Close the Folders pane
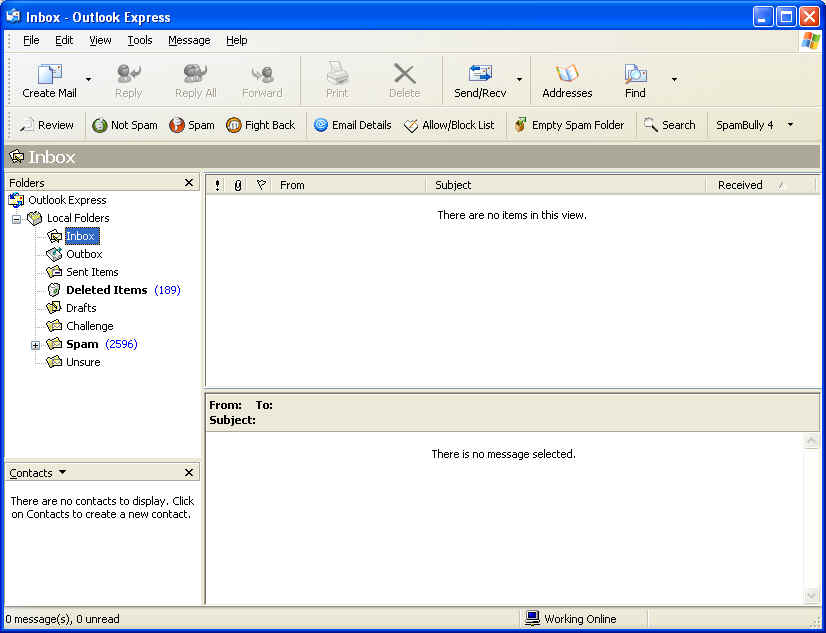The width and height of the screenshot is (826, 633). (189, 183)
